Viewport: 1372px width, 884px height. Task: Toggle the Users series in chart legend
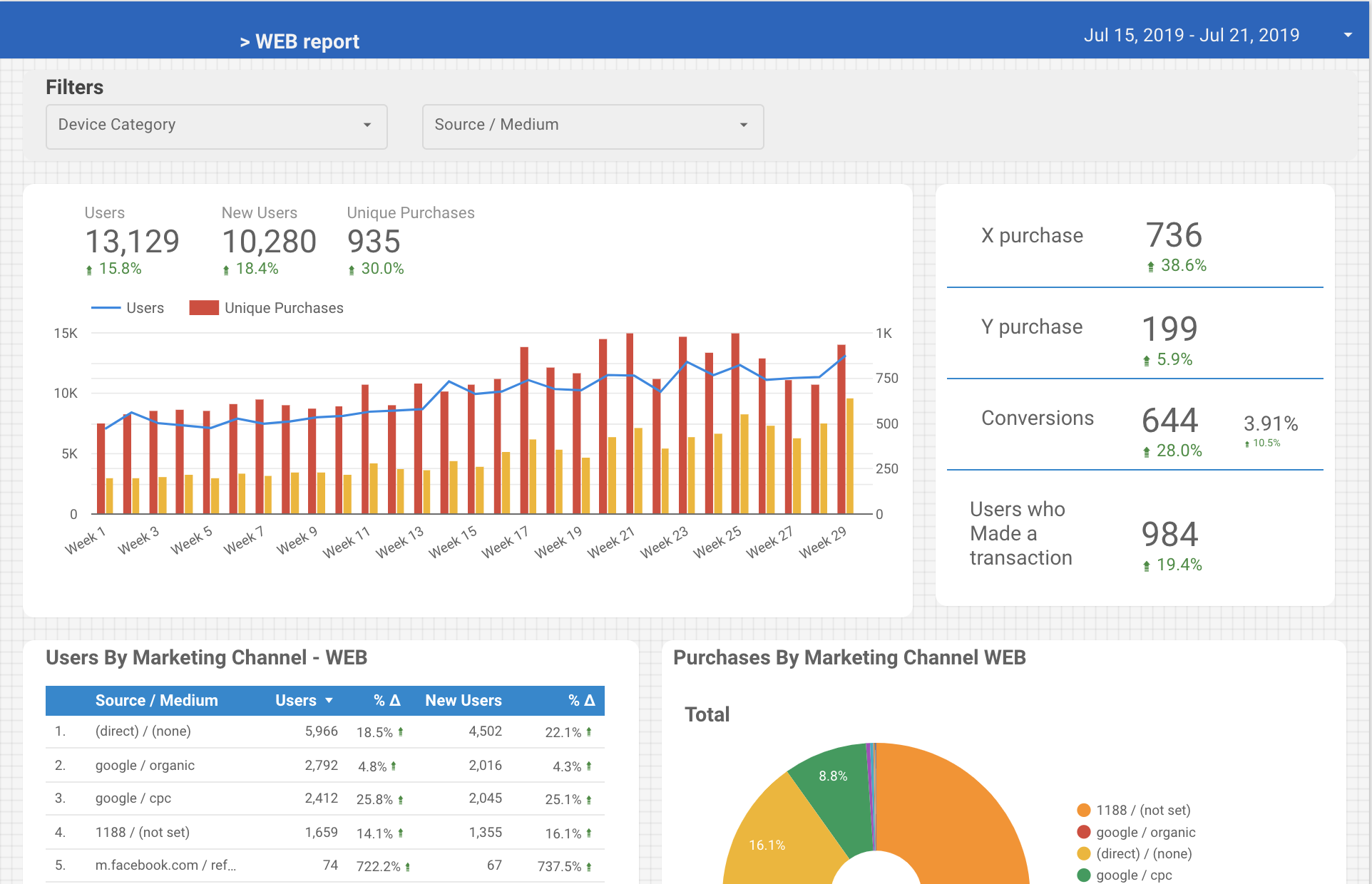[128, 308]
